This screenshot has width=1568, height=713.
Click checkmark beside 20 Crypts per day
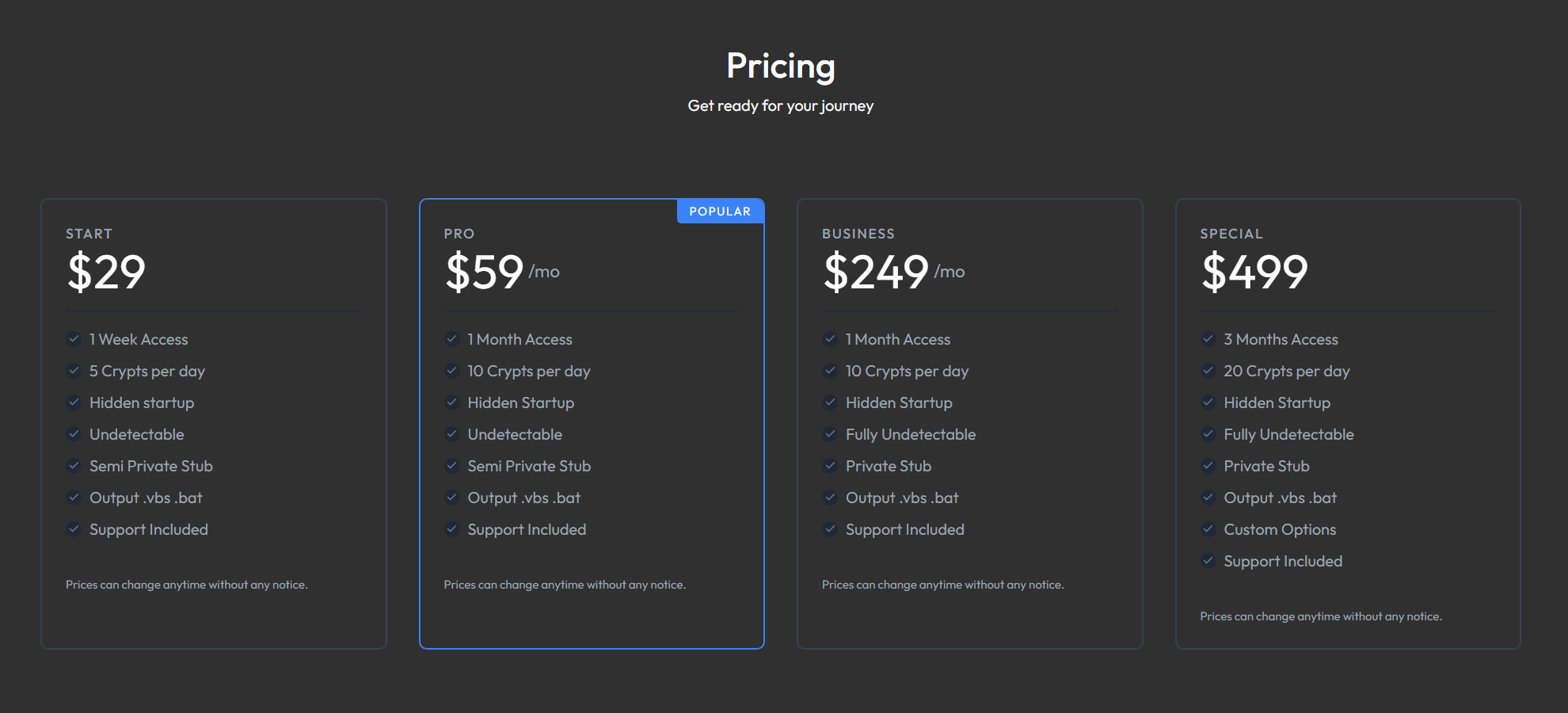[x=1208, y=371]
